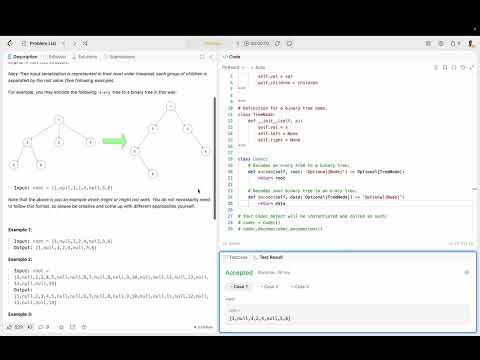
Task: Click the Example 2 heading
Action: click(x=20, y=259)
